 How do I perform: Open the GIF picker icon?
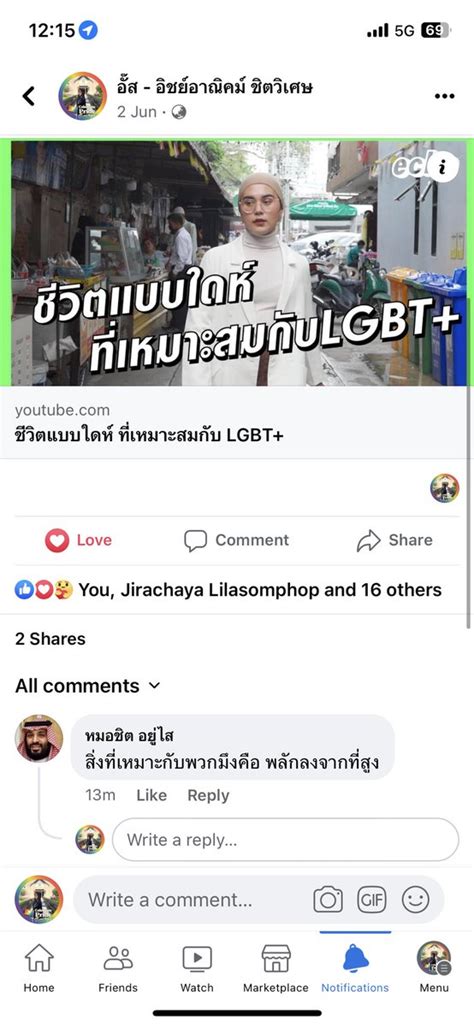tap(371, 900)
